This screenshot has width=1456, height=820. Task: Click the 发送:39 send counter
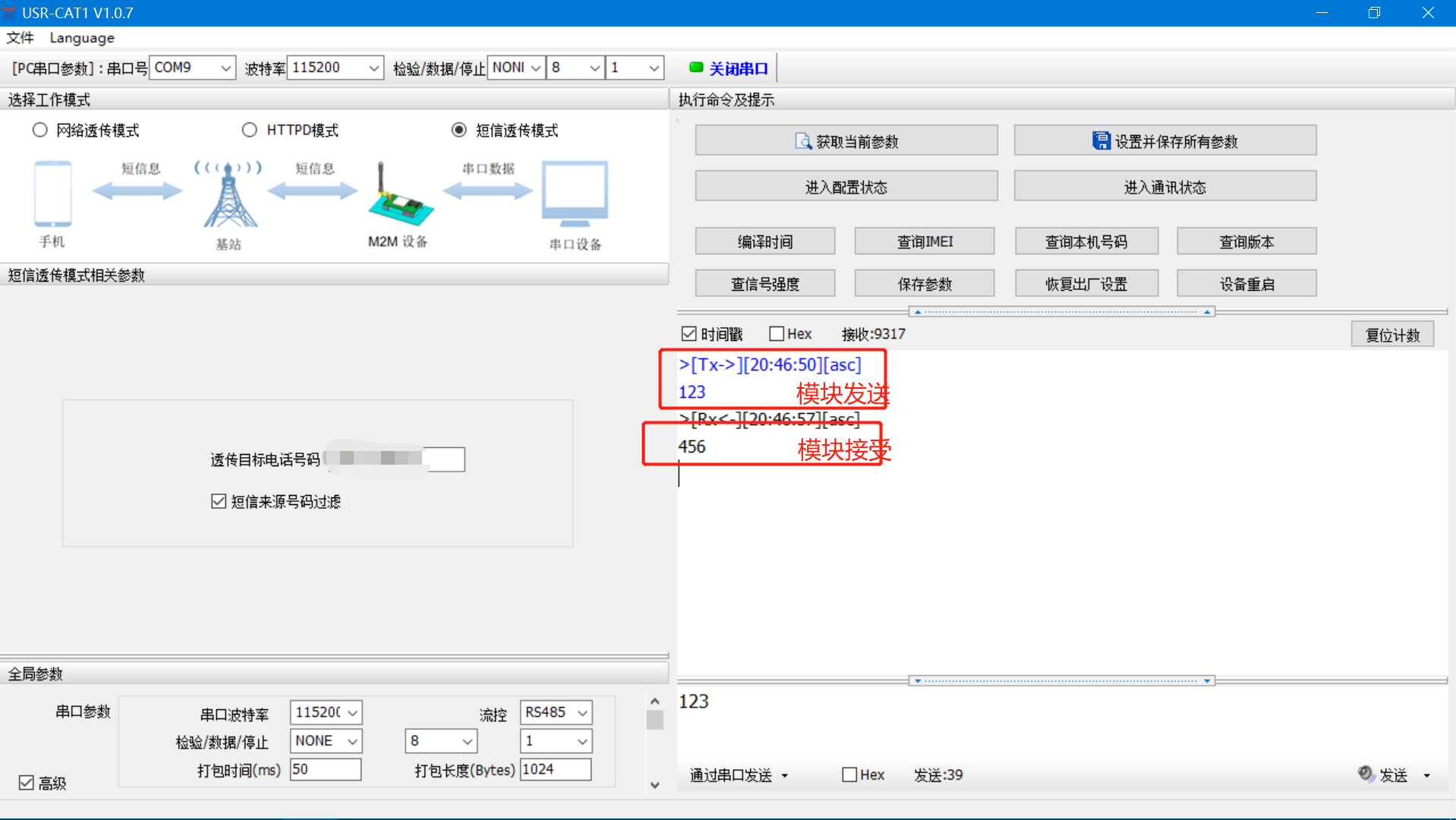(x=938, y=774)
